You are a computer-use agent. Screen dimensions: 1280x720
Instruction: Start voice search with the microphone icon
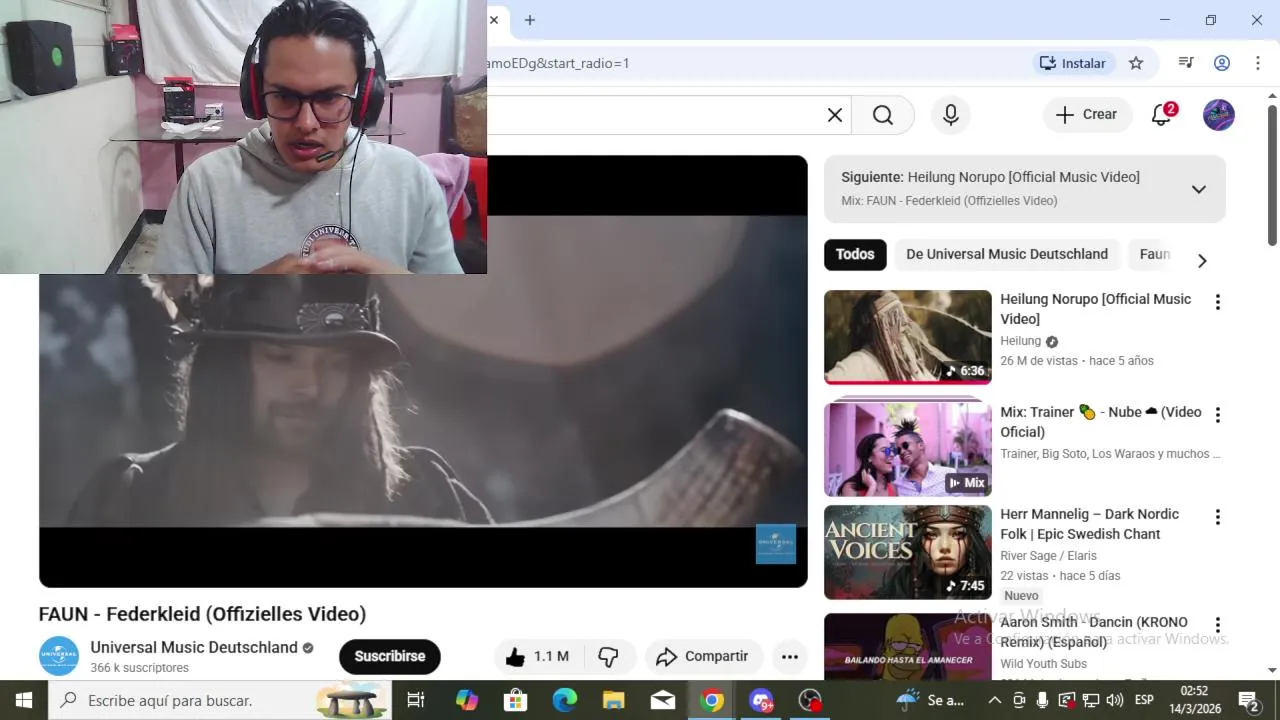[x=951, y=115]
